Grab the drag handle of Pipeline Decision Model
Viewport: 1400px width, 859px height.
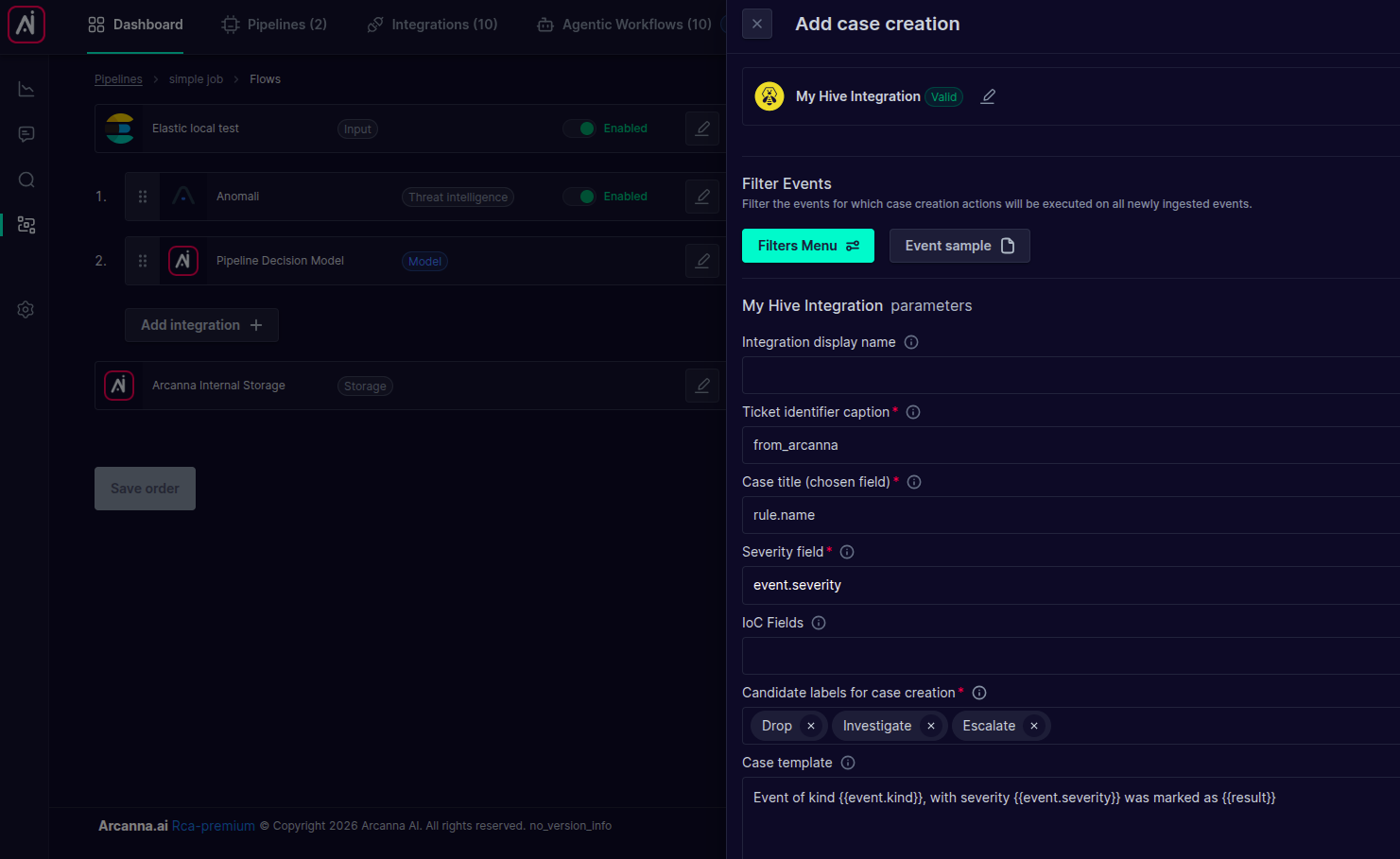[x=143, y=261]
